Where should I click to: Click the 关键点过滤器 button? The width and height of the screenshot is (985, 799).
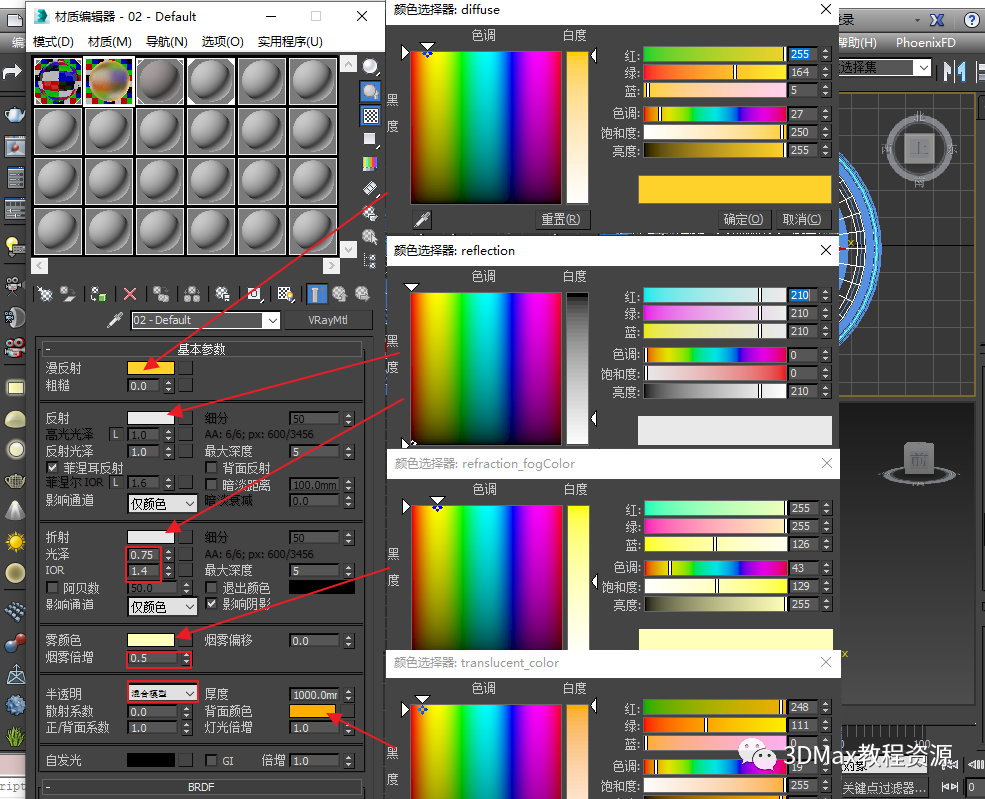pos(884,787)
